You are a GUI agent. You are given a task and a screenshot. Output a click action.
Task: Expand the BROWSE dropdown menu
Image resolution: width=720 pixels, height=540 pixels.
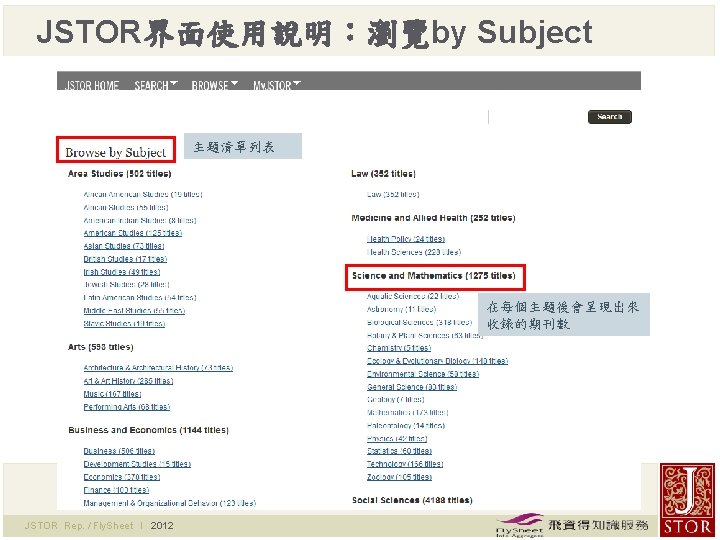(214, 85)
